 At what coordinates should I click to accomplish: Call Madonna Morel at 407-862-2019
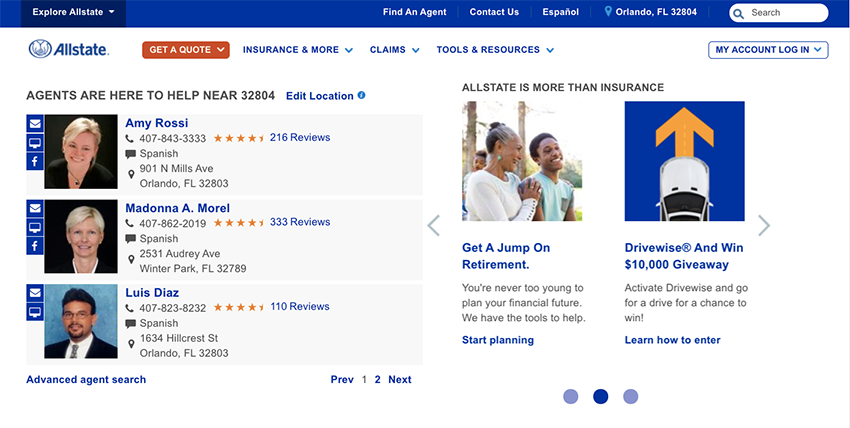(x=172, y=223)
